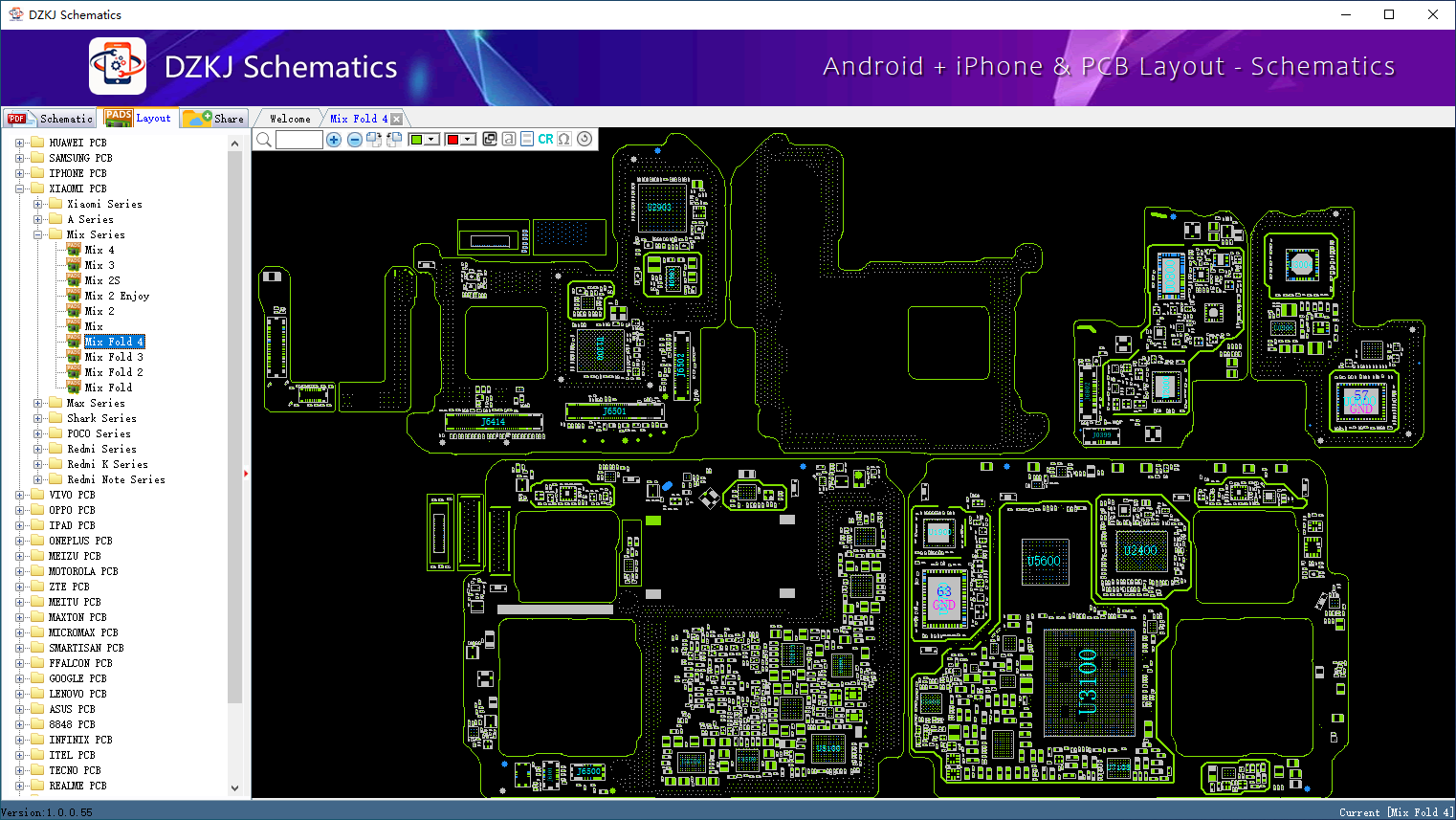Select the LENOVO PCB folder
Viewport: 1456px width, 820px height.
coord(77,694)
